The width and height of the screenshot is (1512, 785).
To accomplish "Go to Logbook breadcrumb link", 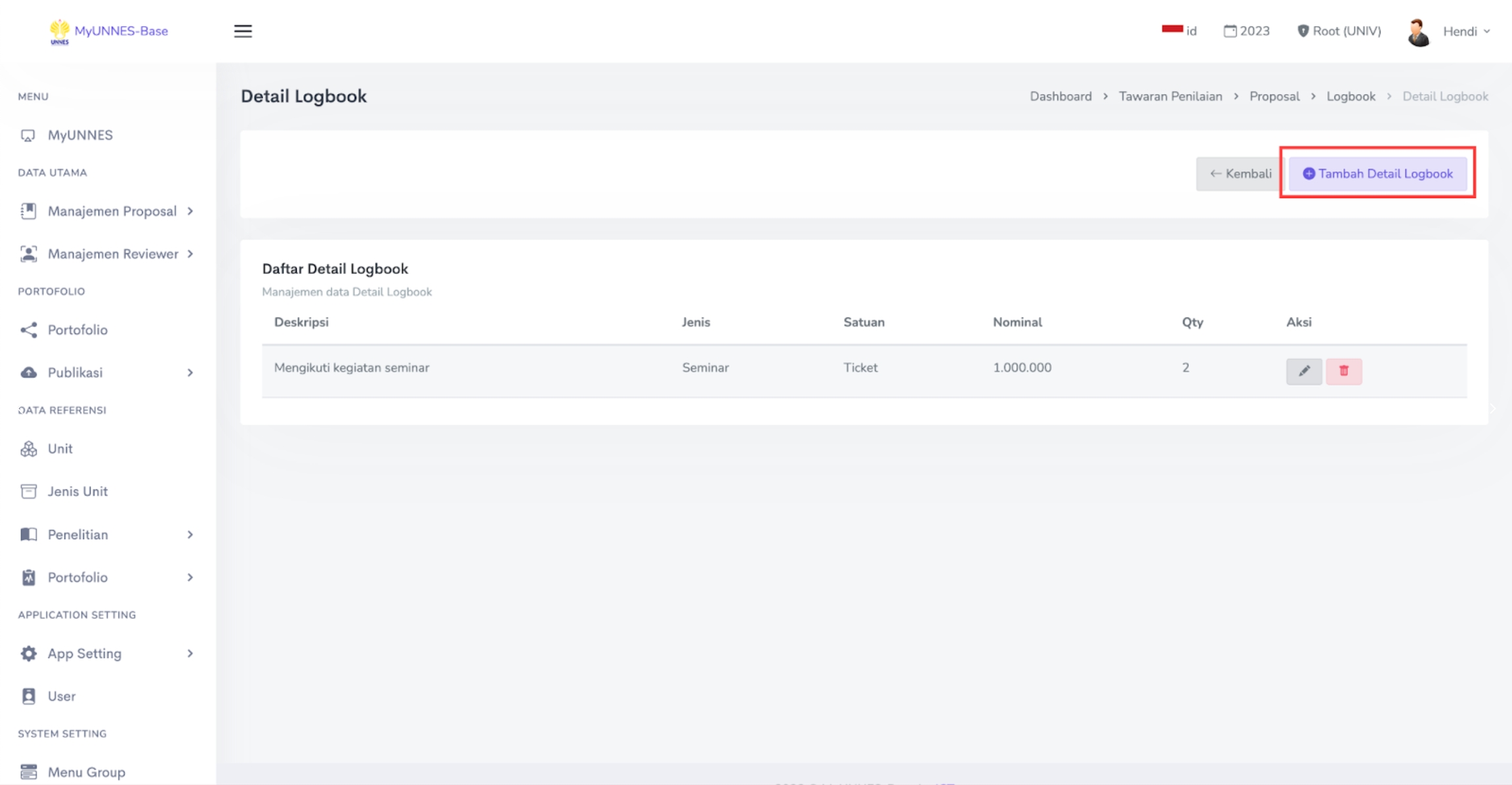I will coord(1351,96).
